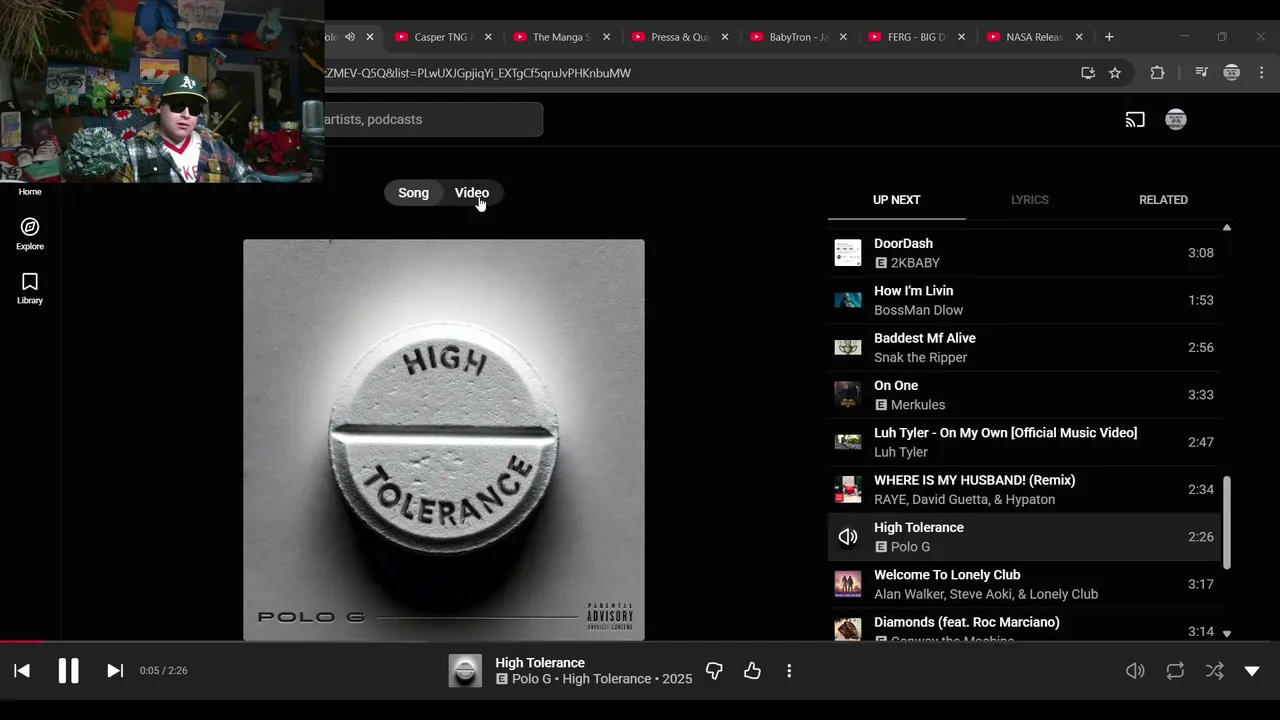Open the browser extensions puzzle icon

point(1158,73)
